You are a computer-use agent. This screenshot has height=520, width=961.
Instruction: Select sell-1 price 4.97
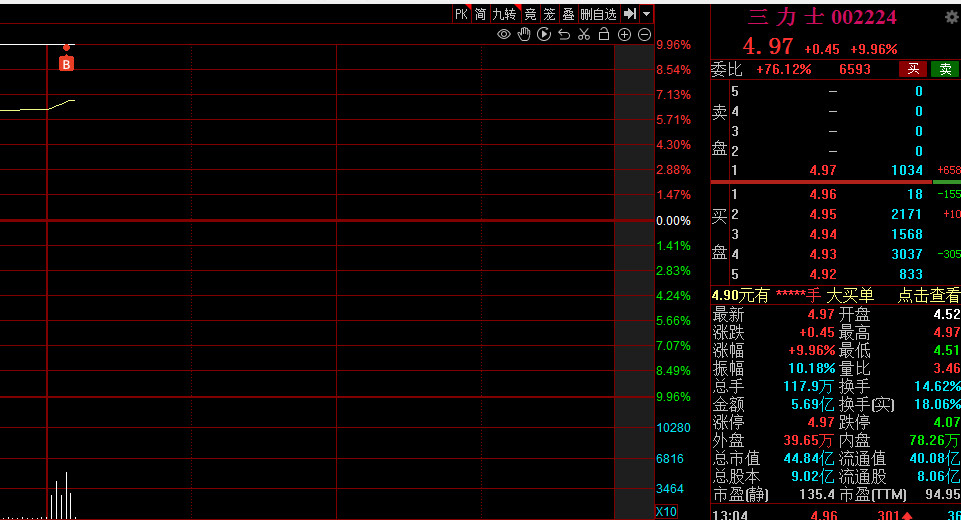tap(822, 170)
